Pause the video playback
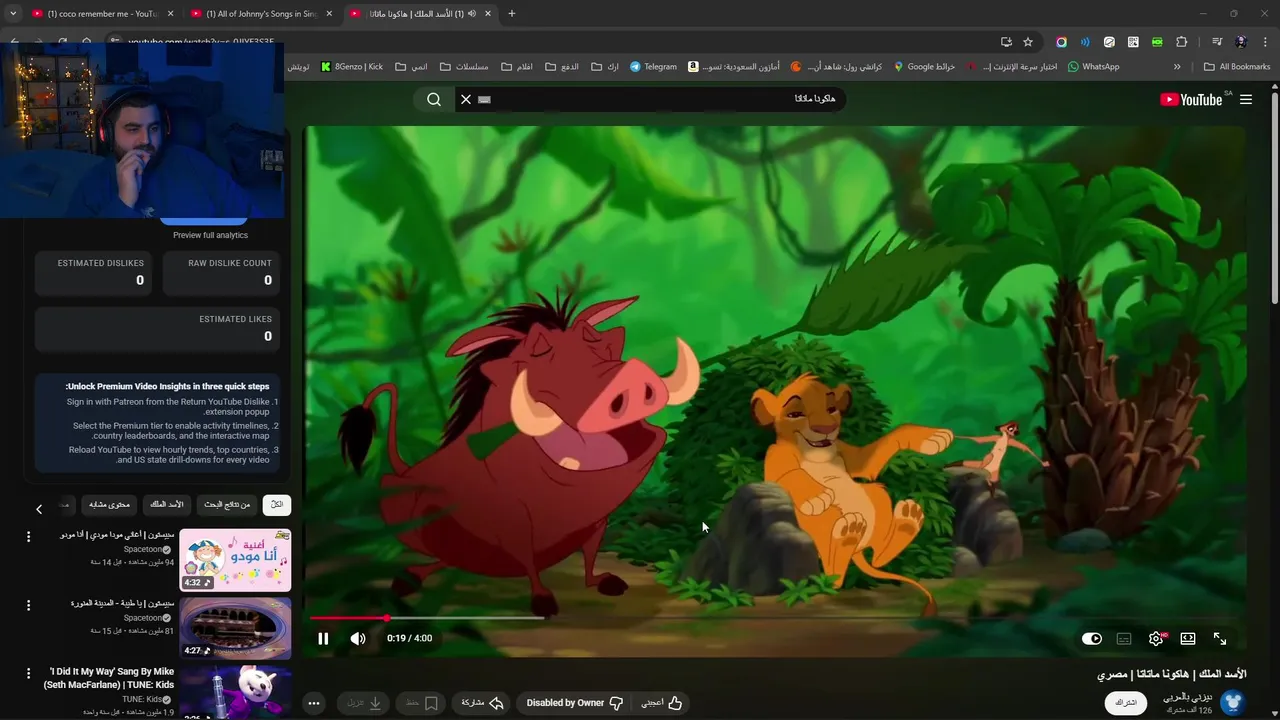Image resolution: width=1280 pixels, height=720 pixels. pyautogui.click(x=323, y=638)
